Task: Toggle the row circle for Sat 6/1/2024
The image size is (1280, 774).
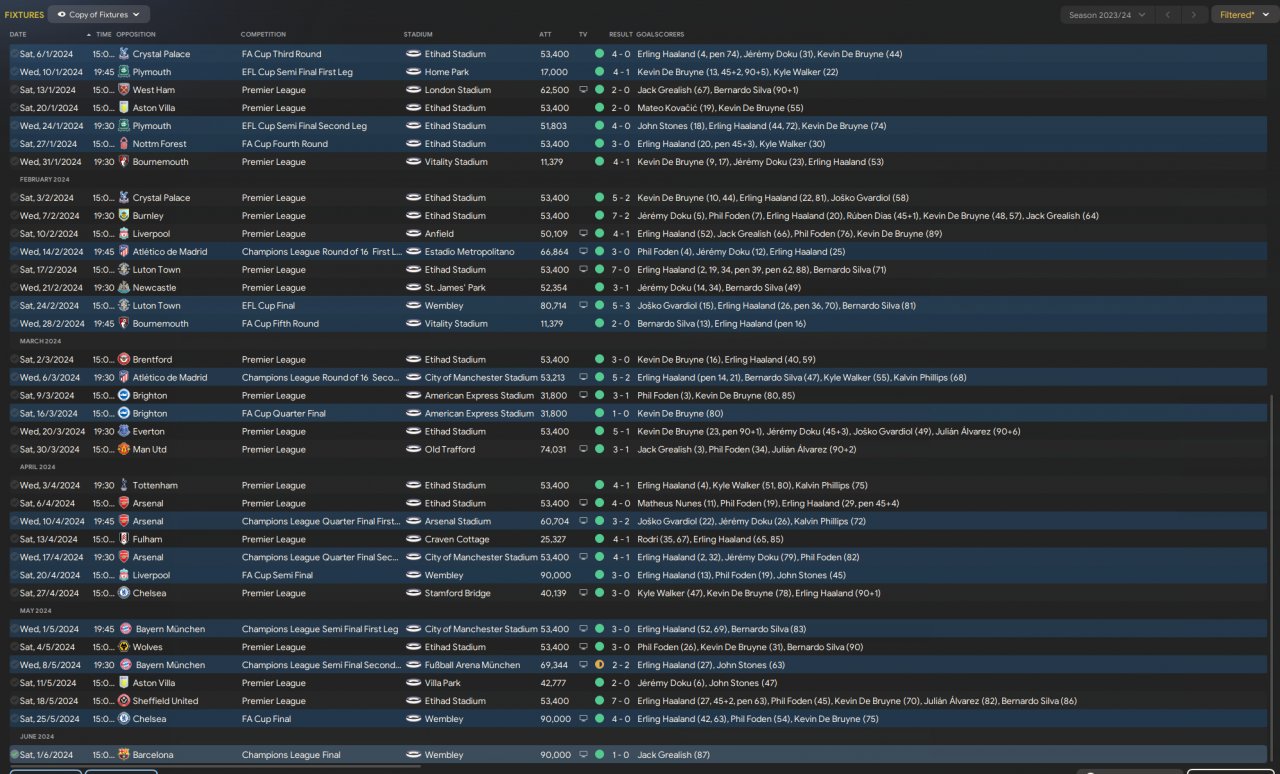Action: click(14, 54)
